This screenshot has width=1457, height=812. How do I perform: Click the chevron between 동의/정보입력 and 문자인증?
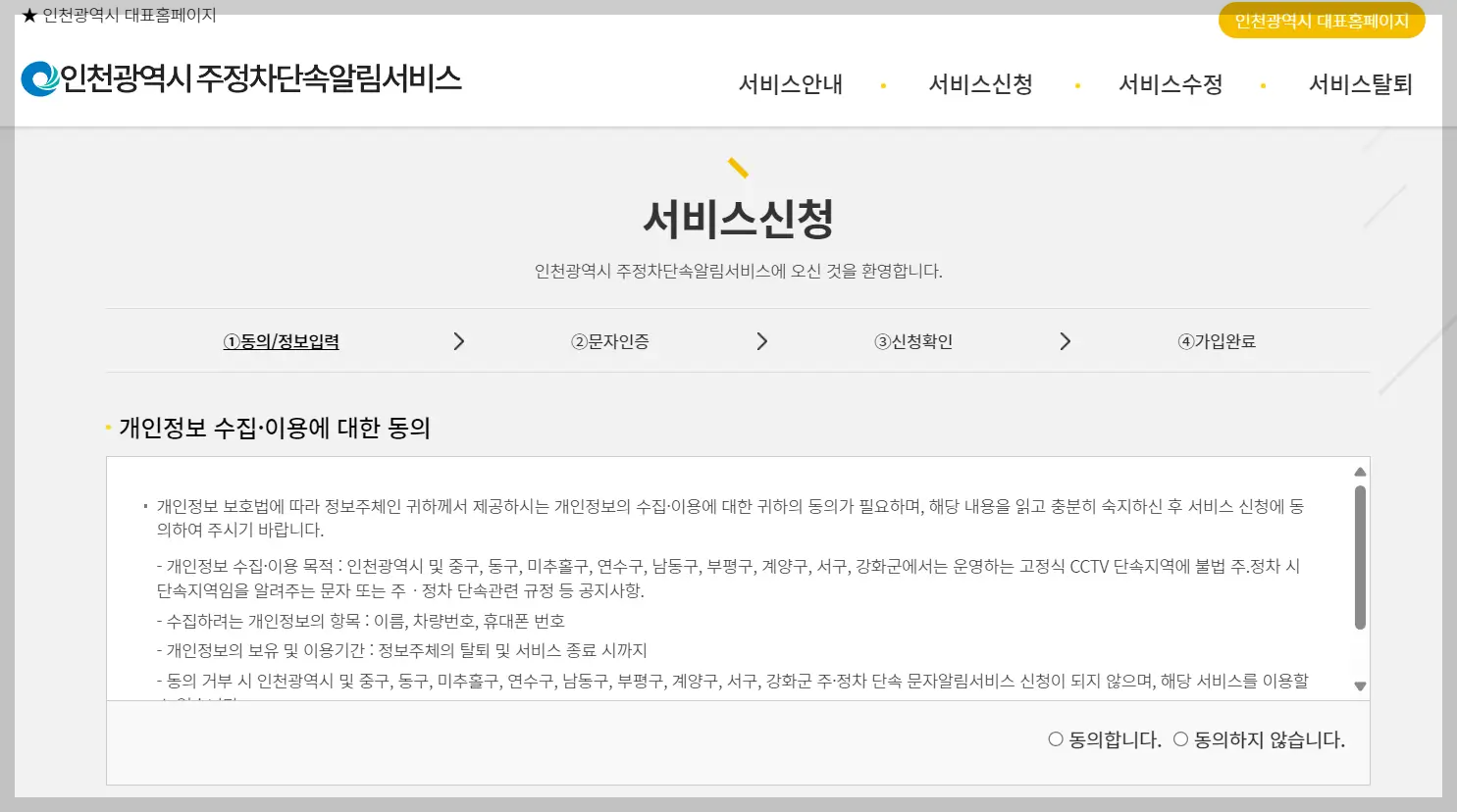(458, 340)
